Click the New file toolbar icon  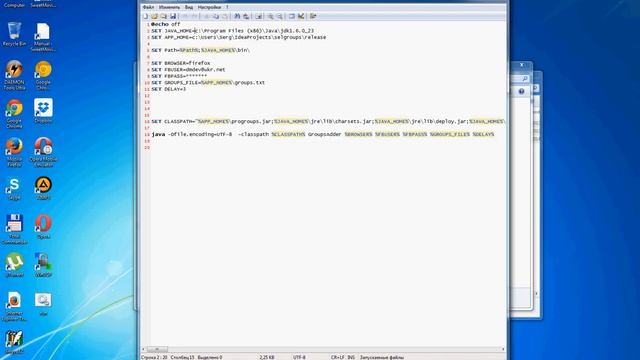tap(145, 16)
